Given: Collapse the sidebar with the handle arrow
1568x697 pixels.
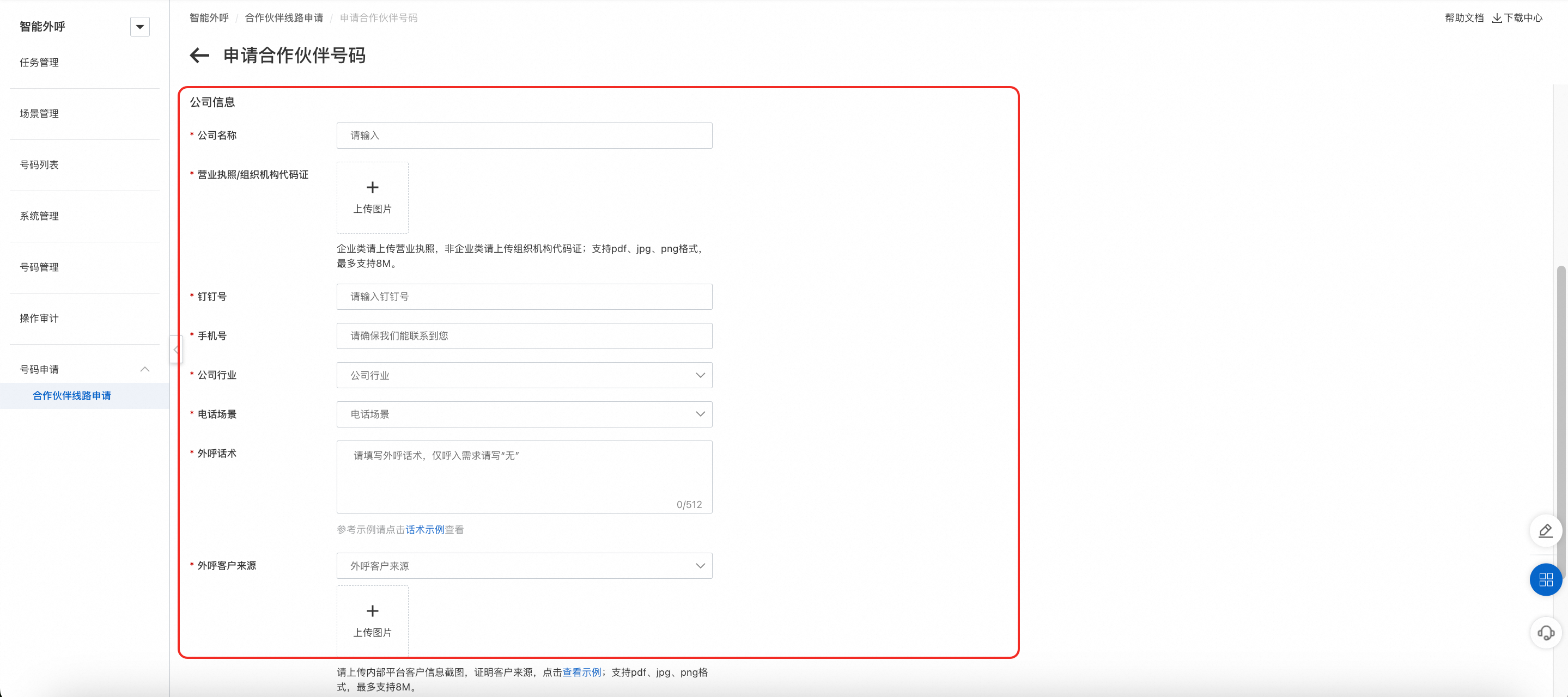Looking at the screenshot, I should [x=176, y=349].
